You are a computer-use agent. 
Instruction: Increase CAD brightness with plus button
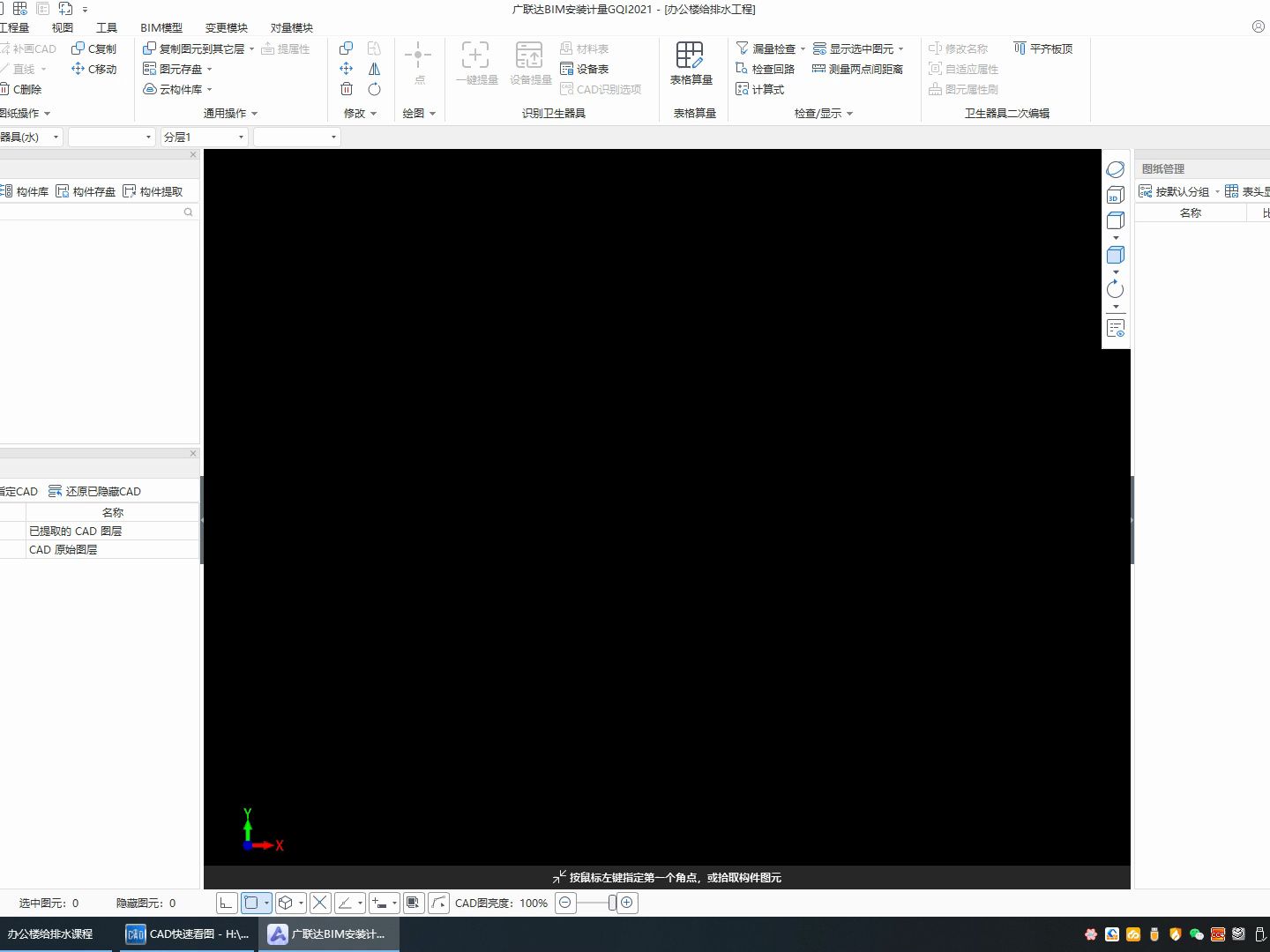click(x=627, y=903)
